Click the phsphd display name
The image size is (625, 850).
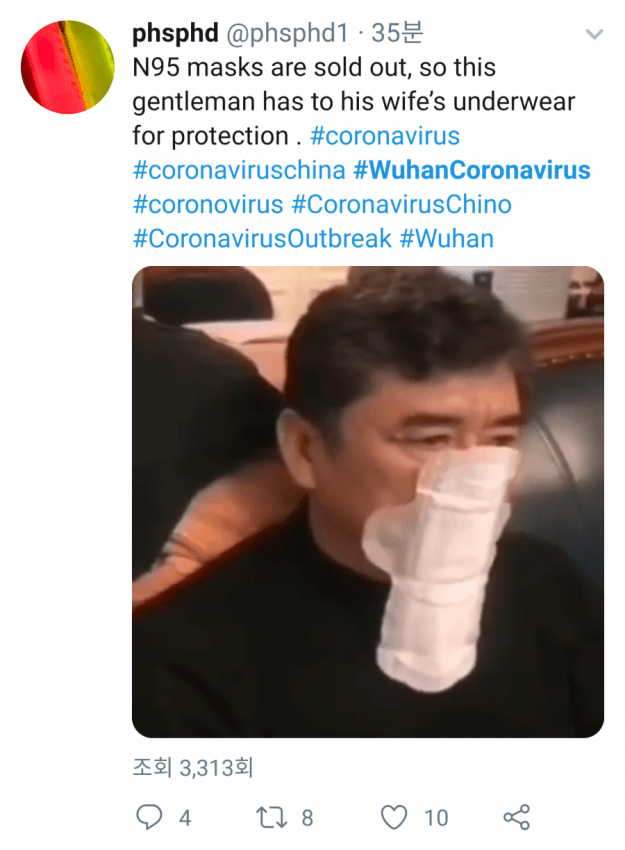pyautogui.click(x=176, y=34)
